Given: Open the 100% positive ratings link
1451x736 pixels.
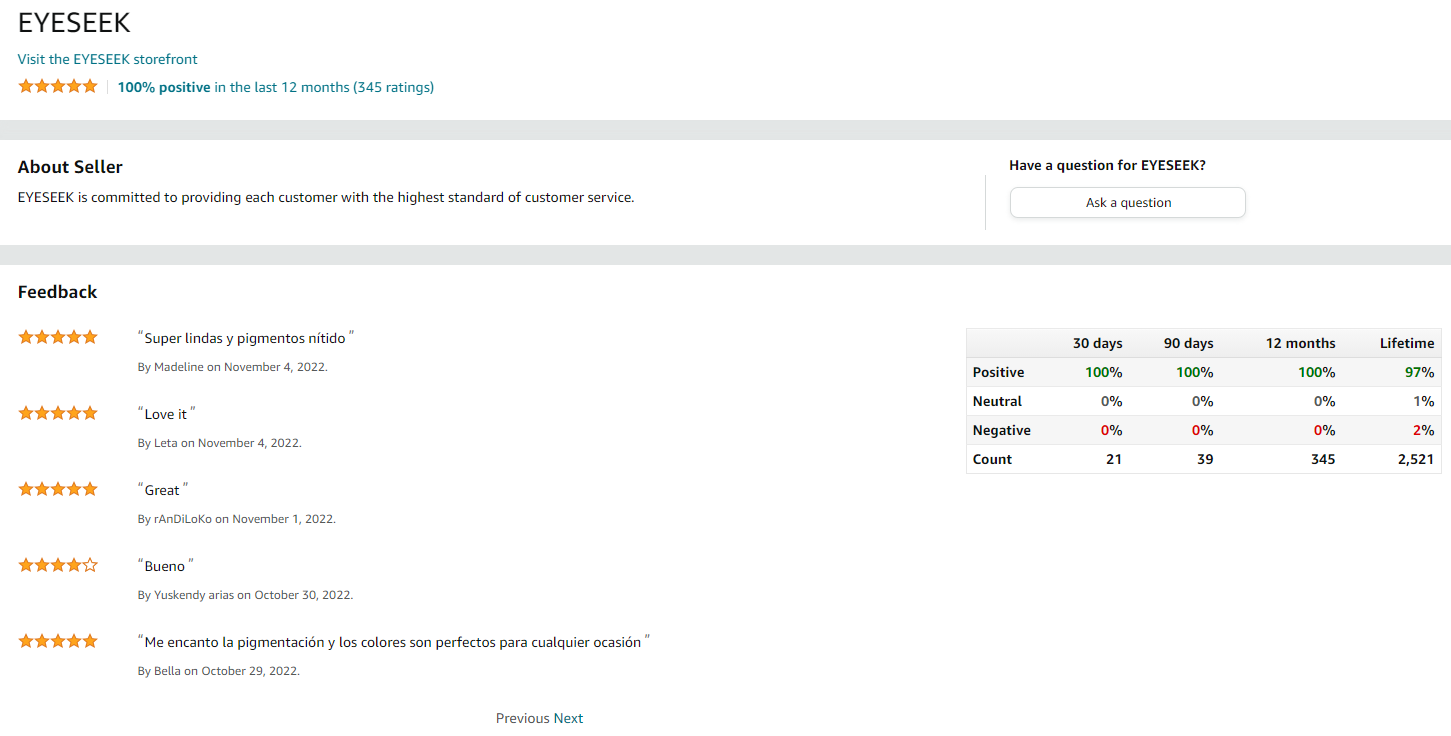Looking at the screenshot, I should tap(276, 87).
